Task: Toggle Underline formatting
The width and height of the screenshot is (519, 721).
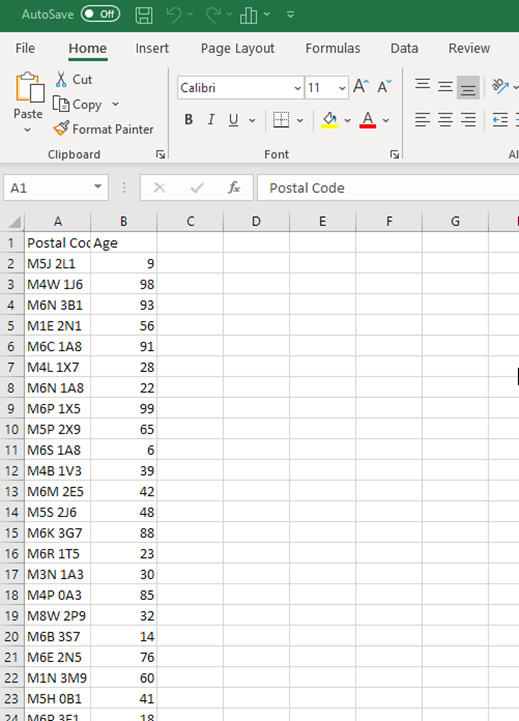Action: [234, 120]
